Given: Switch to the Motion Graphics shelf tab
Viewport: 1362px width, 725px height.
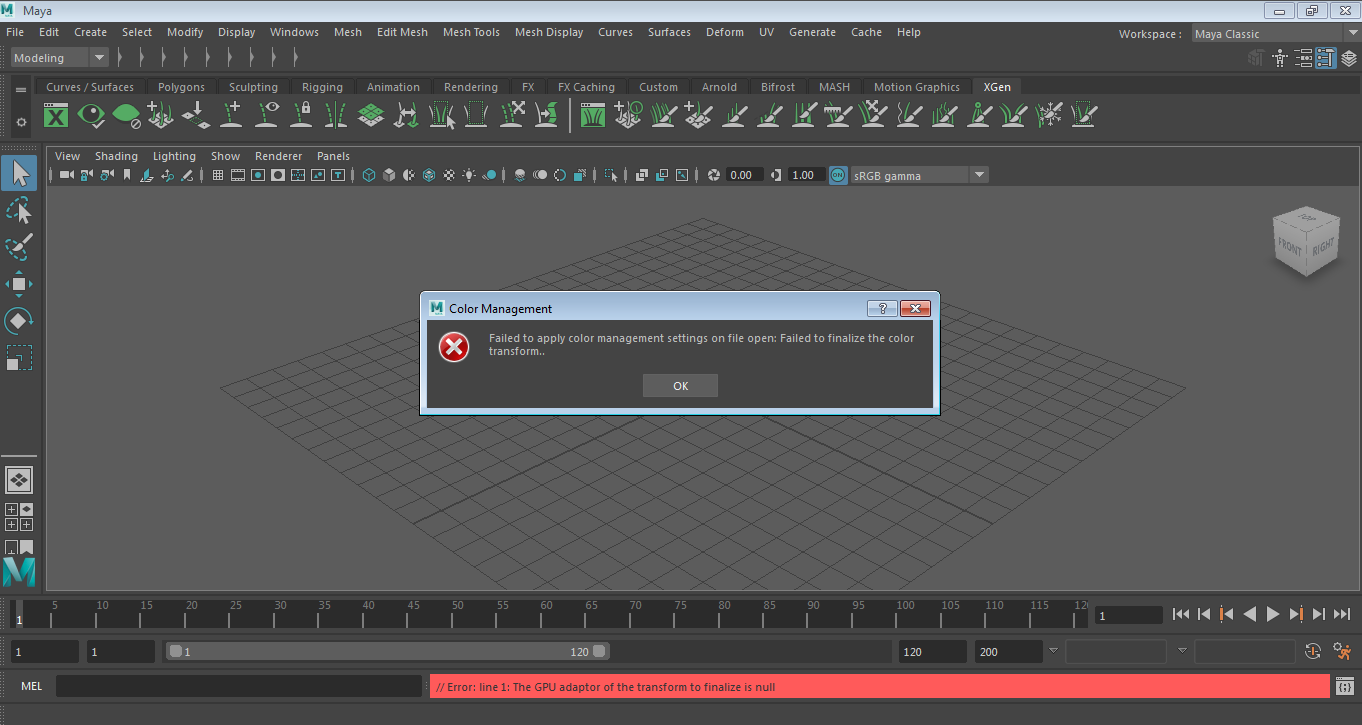Looking at the screenshot, I should (916, 87).
